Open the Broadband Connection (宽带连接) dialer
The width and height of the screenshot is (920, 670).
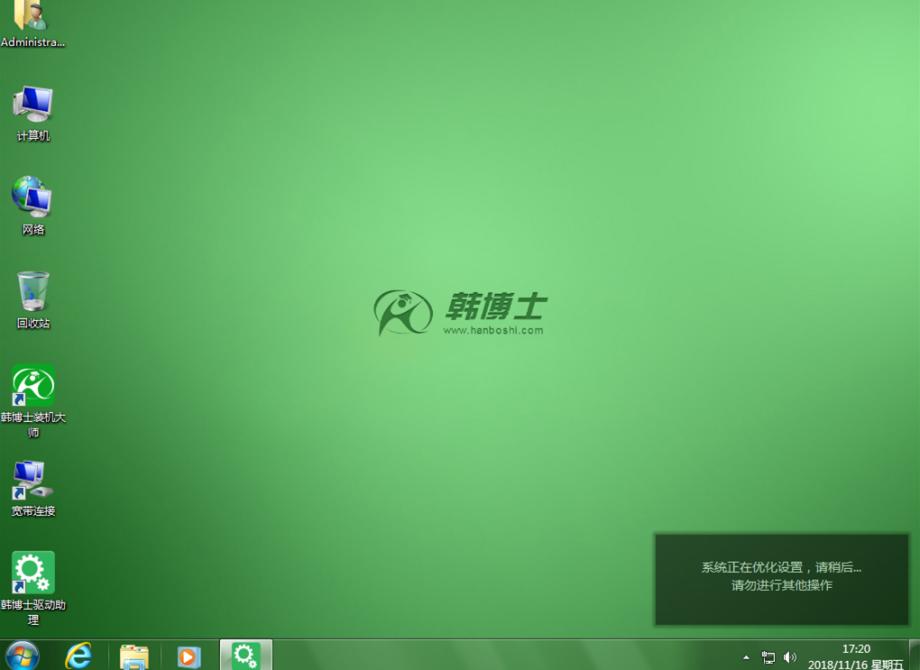pos(33,480)
